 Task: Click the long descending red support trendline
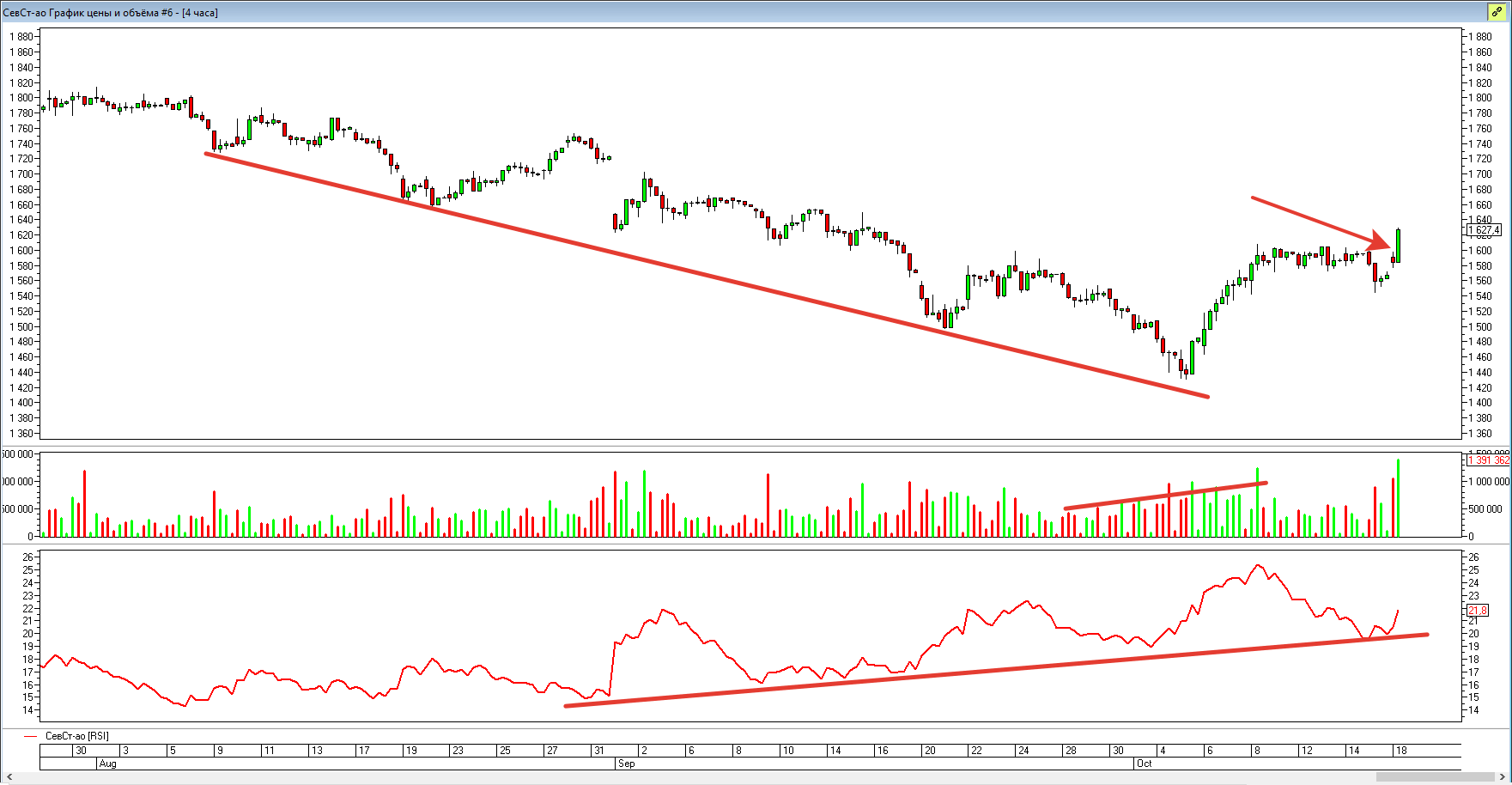704,275
